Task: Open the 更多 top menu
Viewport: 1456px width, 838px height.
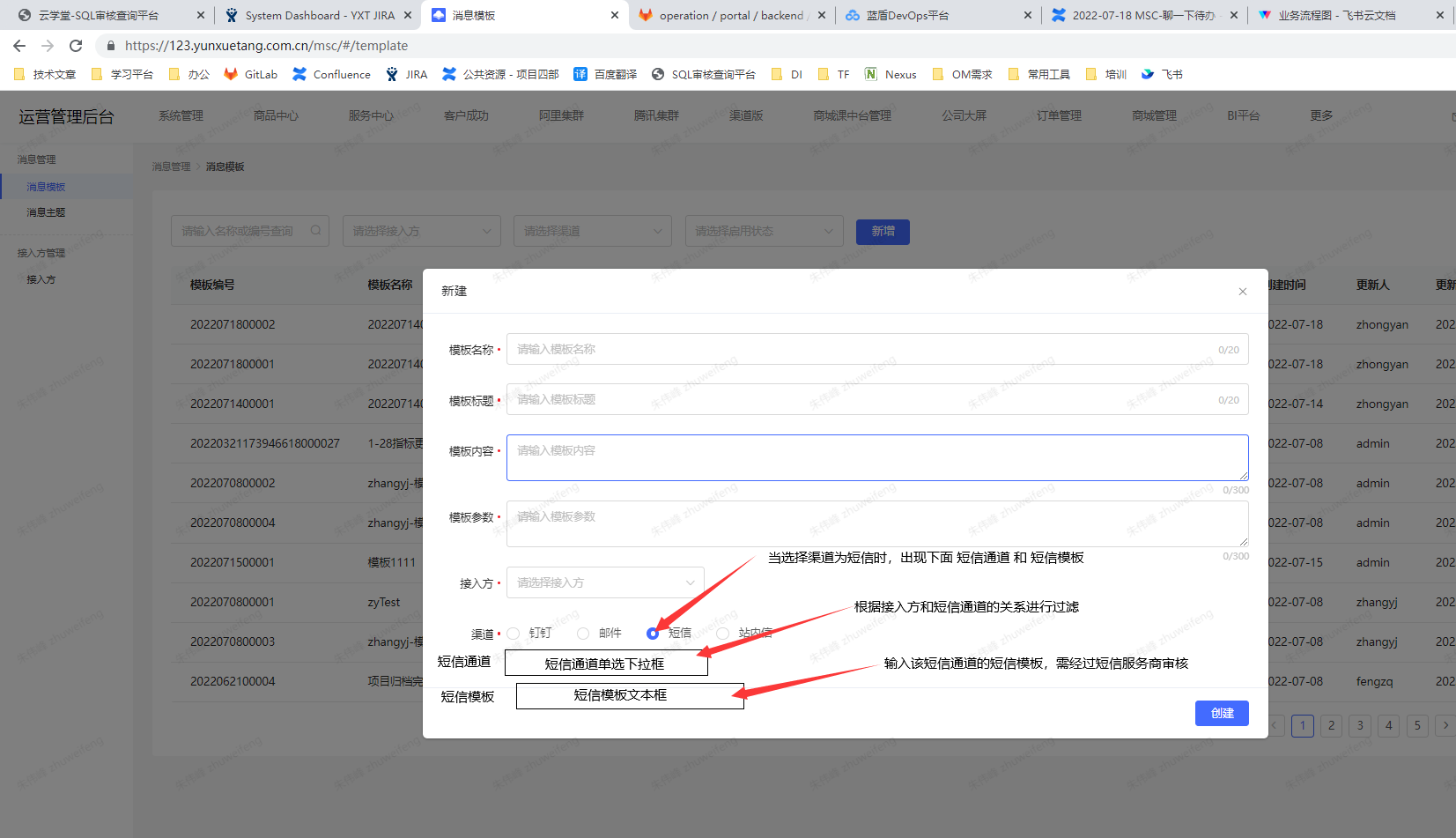Action: 1321,115
